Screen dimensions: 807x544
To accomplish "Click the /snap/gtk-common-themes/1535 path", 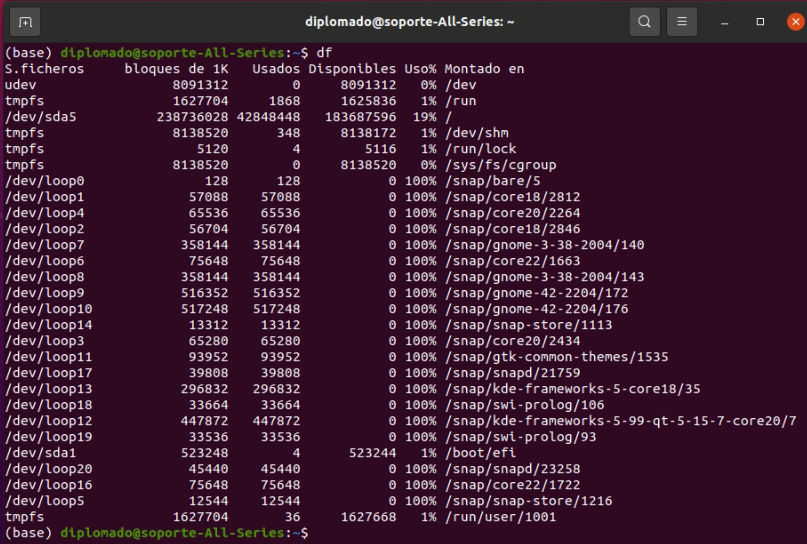I will click(556, 357).
